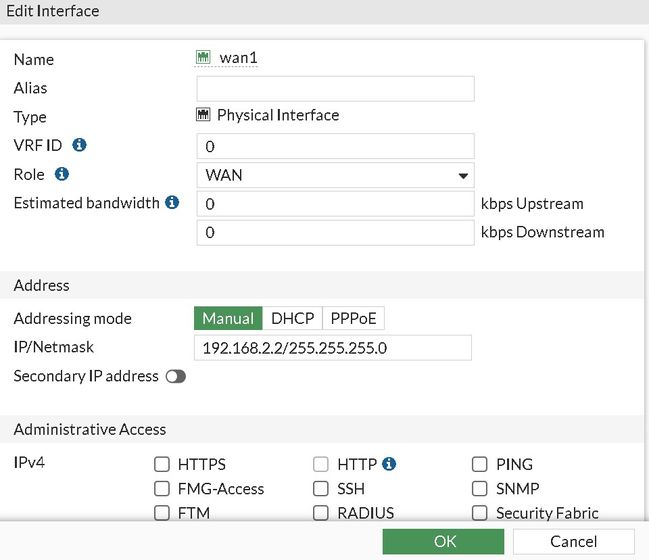The width and height of the screenshot is (649, 560).
Task: Click the Estimated bandwidth info icon
Action: coord(172,203)
